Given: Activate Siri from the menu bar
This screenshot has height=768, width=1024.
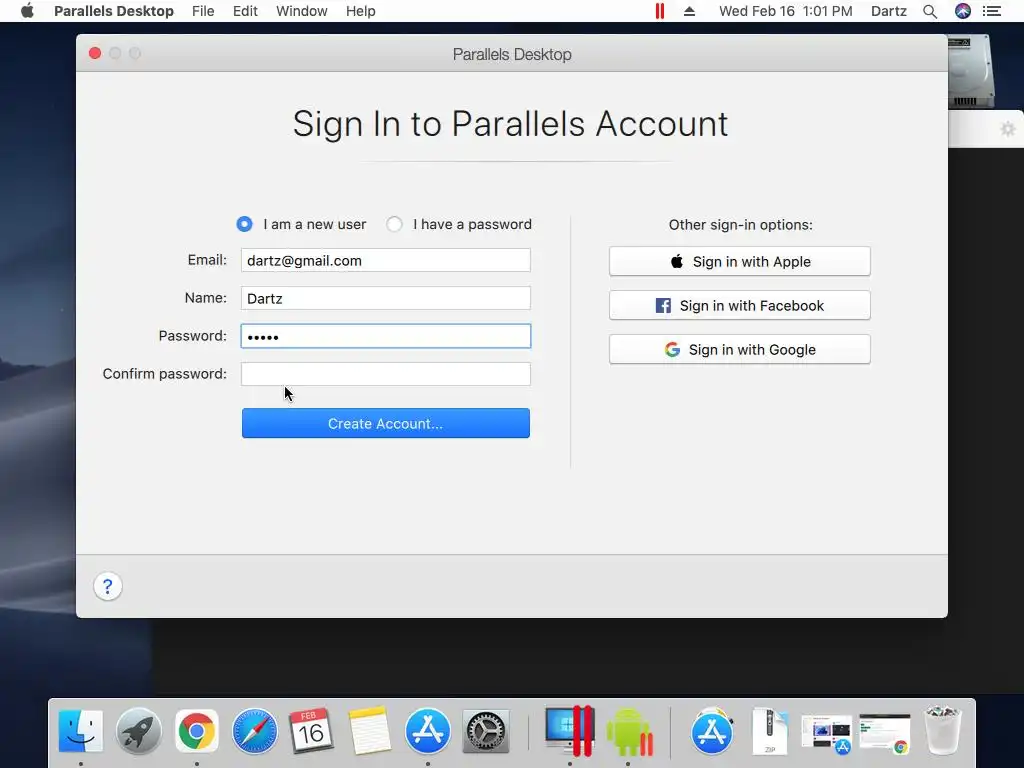Looking at the screenshot, I should click(x=963, y=11).
